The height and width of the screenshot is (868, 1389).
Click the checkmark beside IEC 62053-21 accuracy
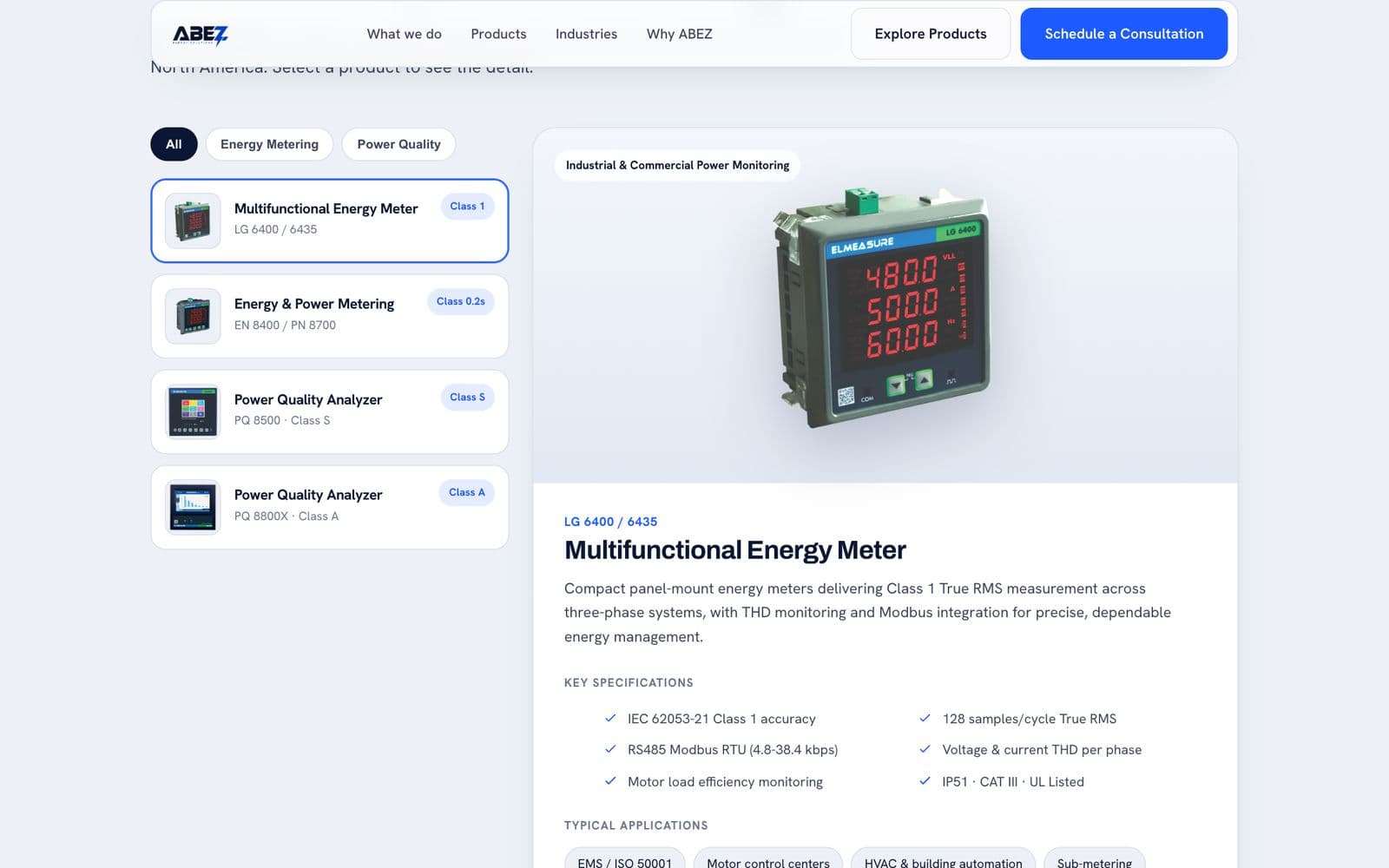(x=610, y=719)
